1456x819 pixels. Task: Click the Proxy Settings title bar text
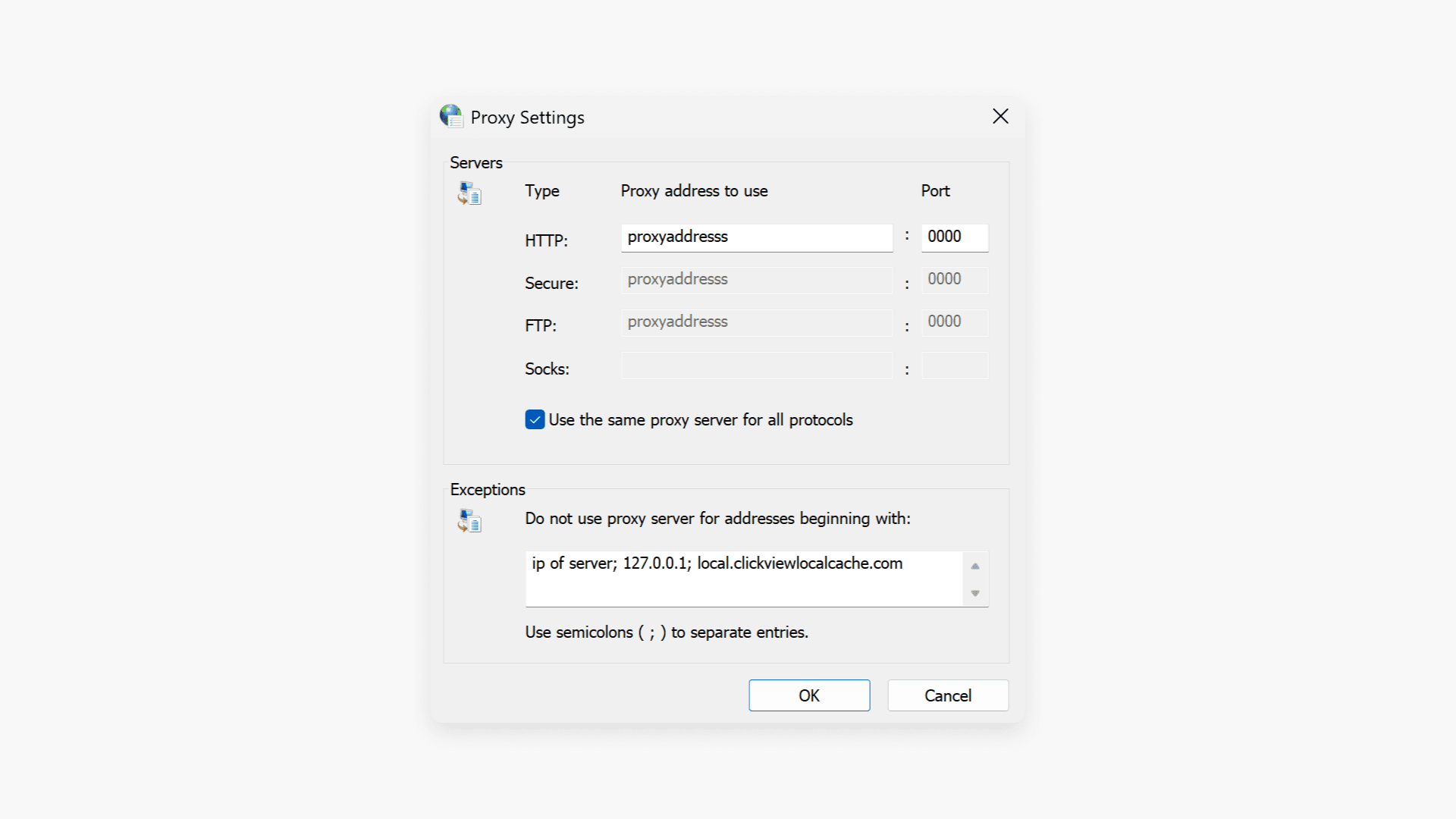click(x=527, y=118)
